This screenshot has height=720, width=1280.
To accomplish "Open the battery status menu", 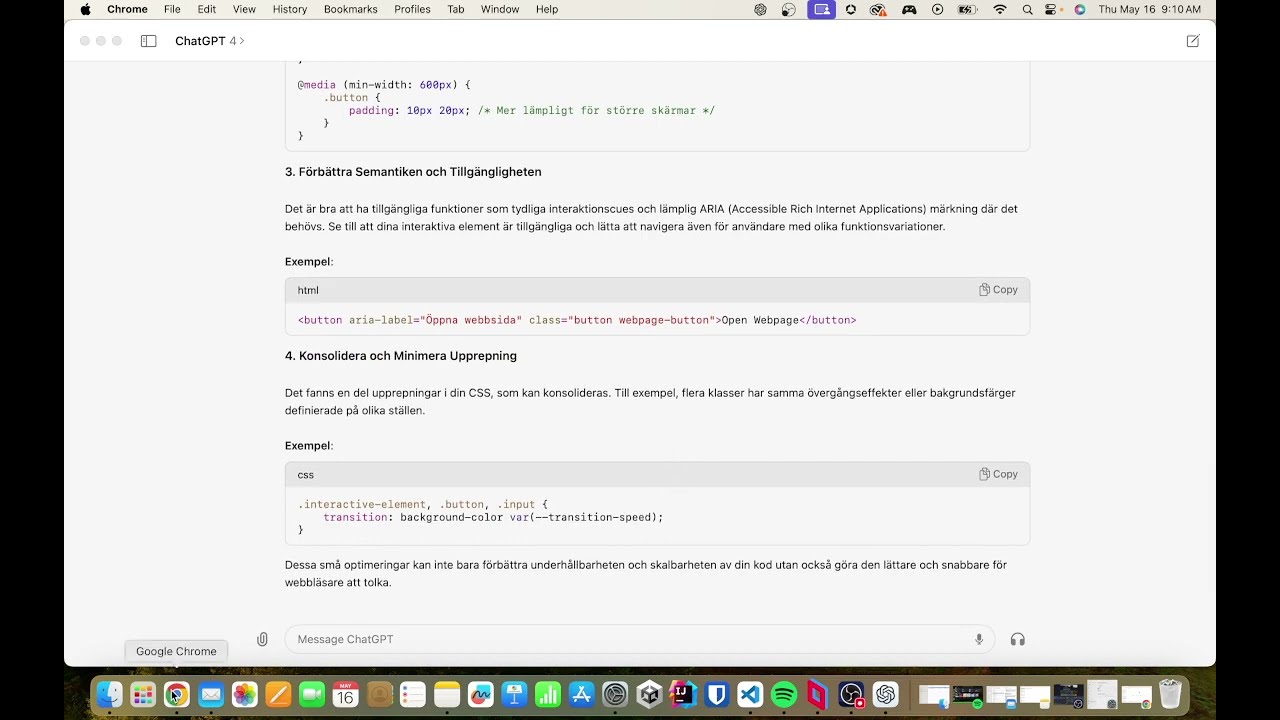I will [967, 9].
